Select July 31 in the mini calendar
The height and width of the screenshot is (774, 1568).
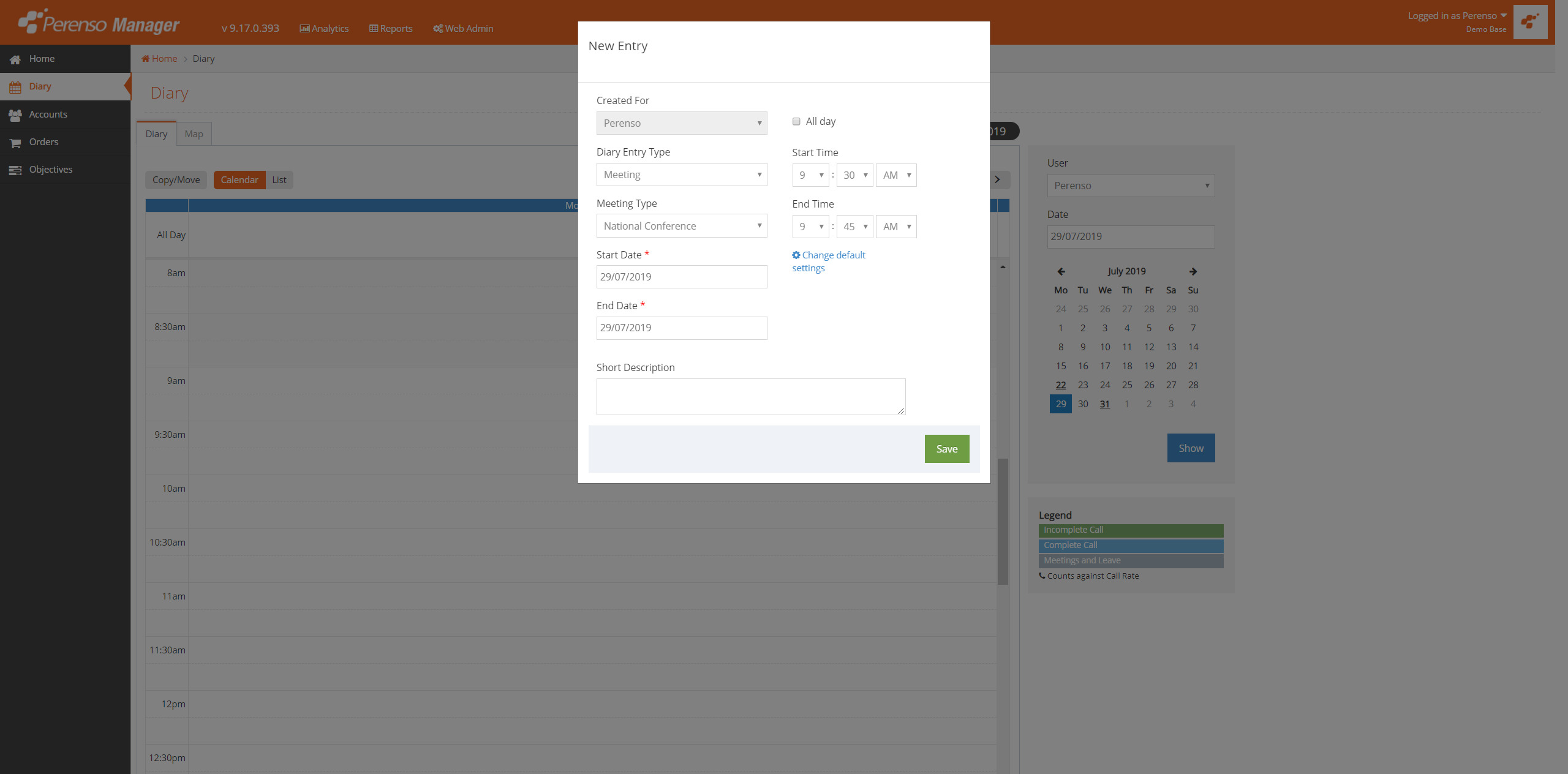[1104, 404]
